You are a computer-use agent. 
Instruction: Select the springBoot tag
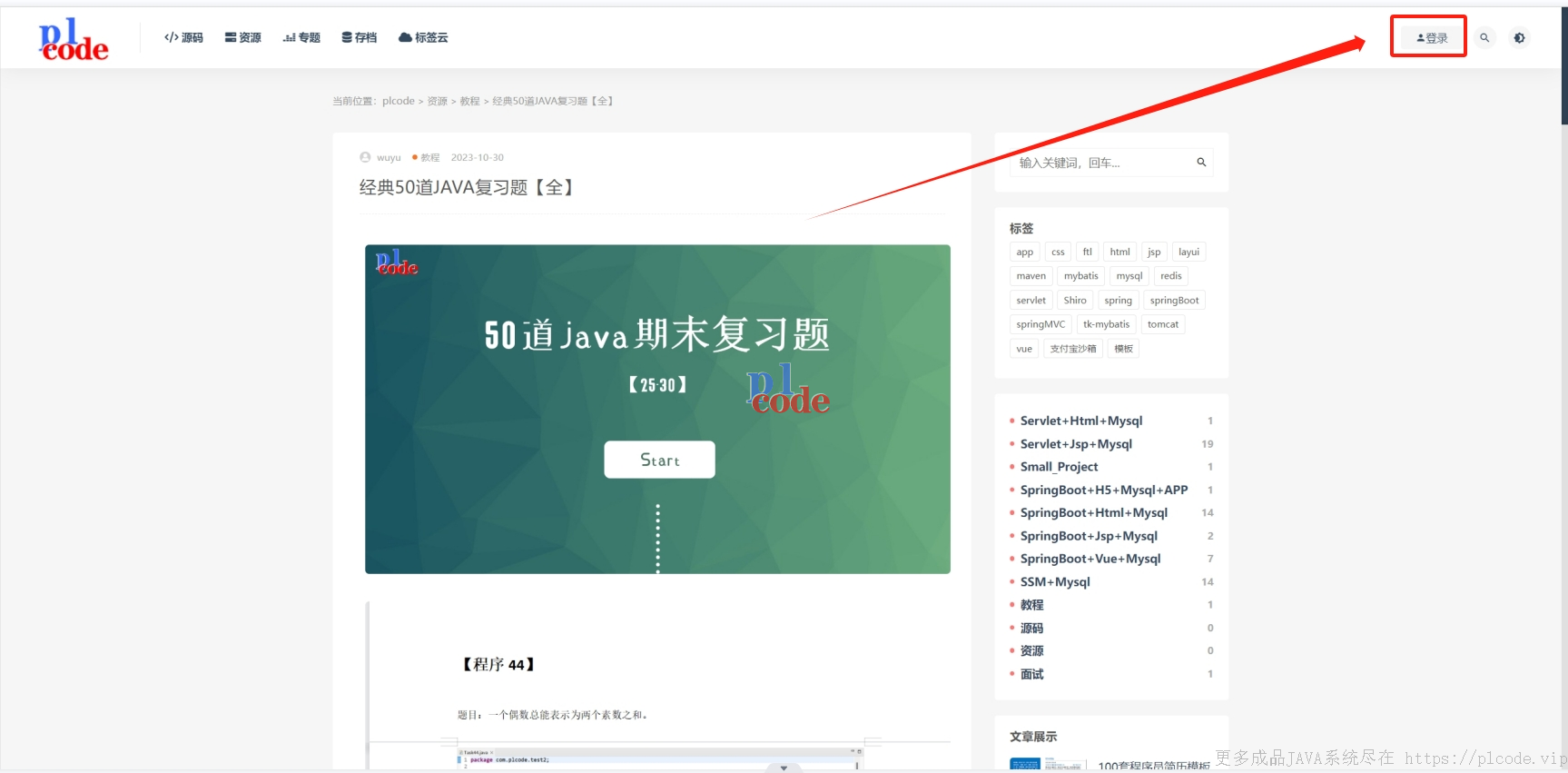click(1174, 301)
